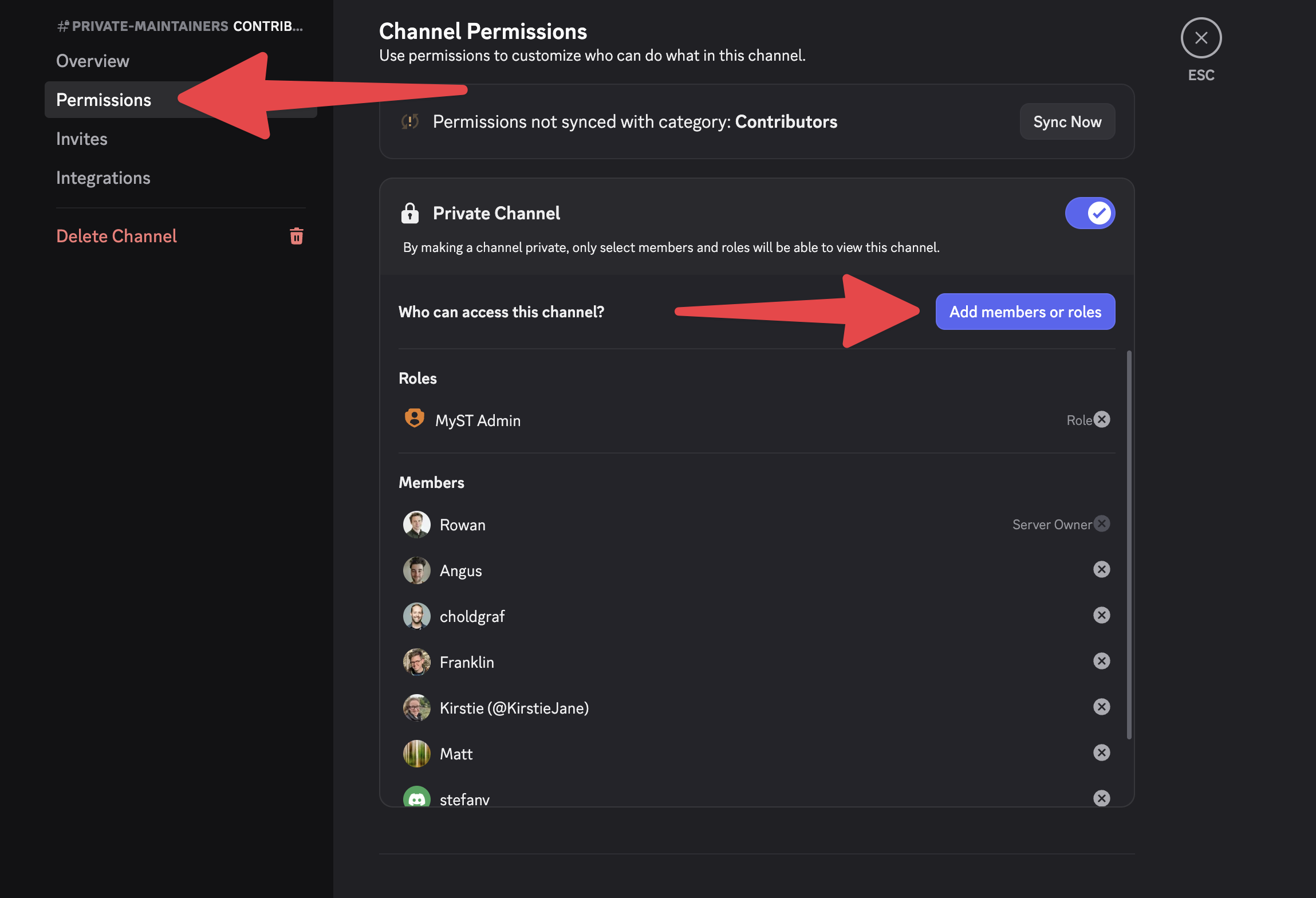Close settings with the ESC circle button
The image size is (1316, 898).
[1201, 38]
